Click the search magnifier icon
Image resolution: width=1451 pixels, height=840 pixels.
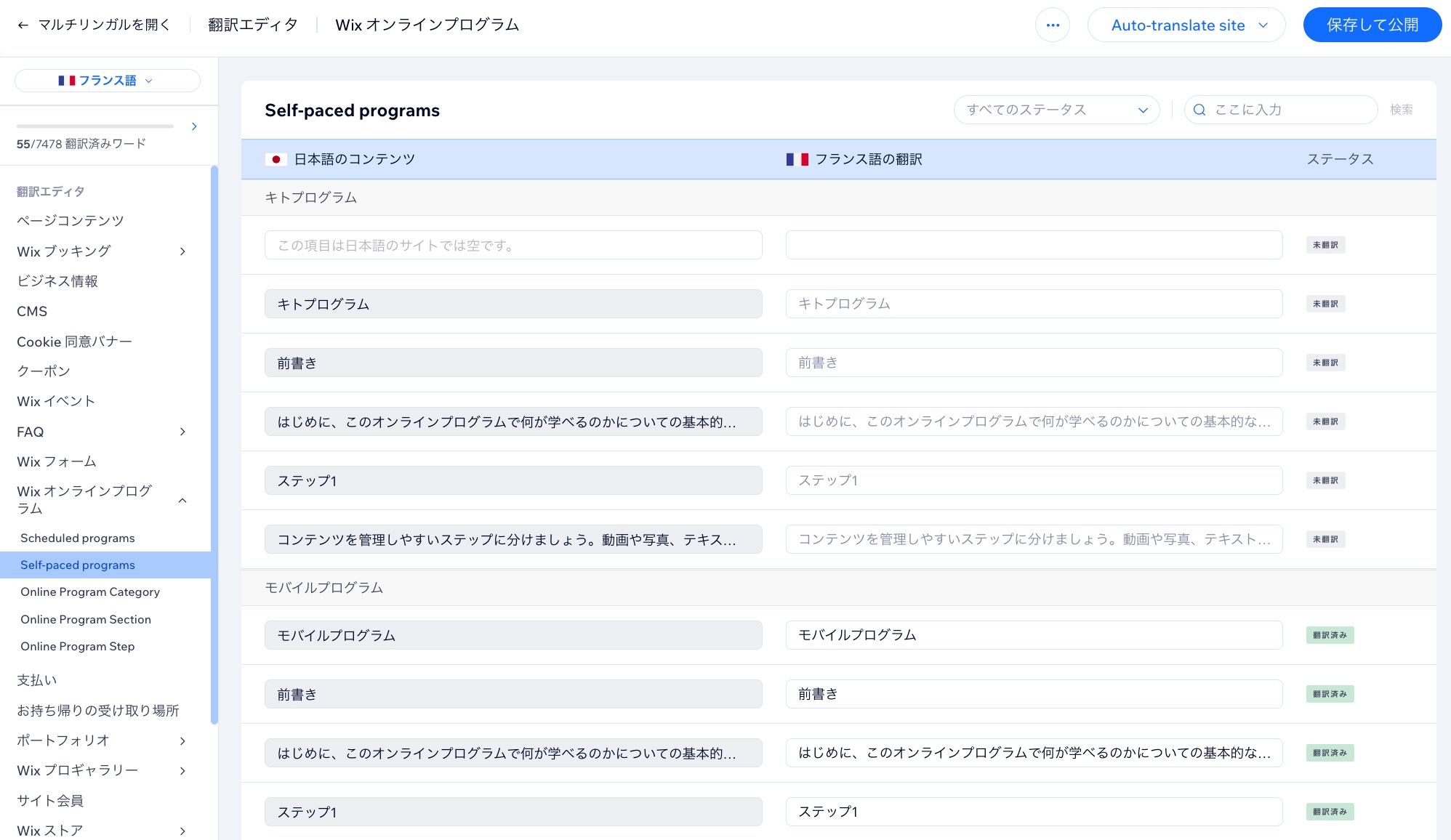pyautogui.click(x=1199, y=110)
